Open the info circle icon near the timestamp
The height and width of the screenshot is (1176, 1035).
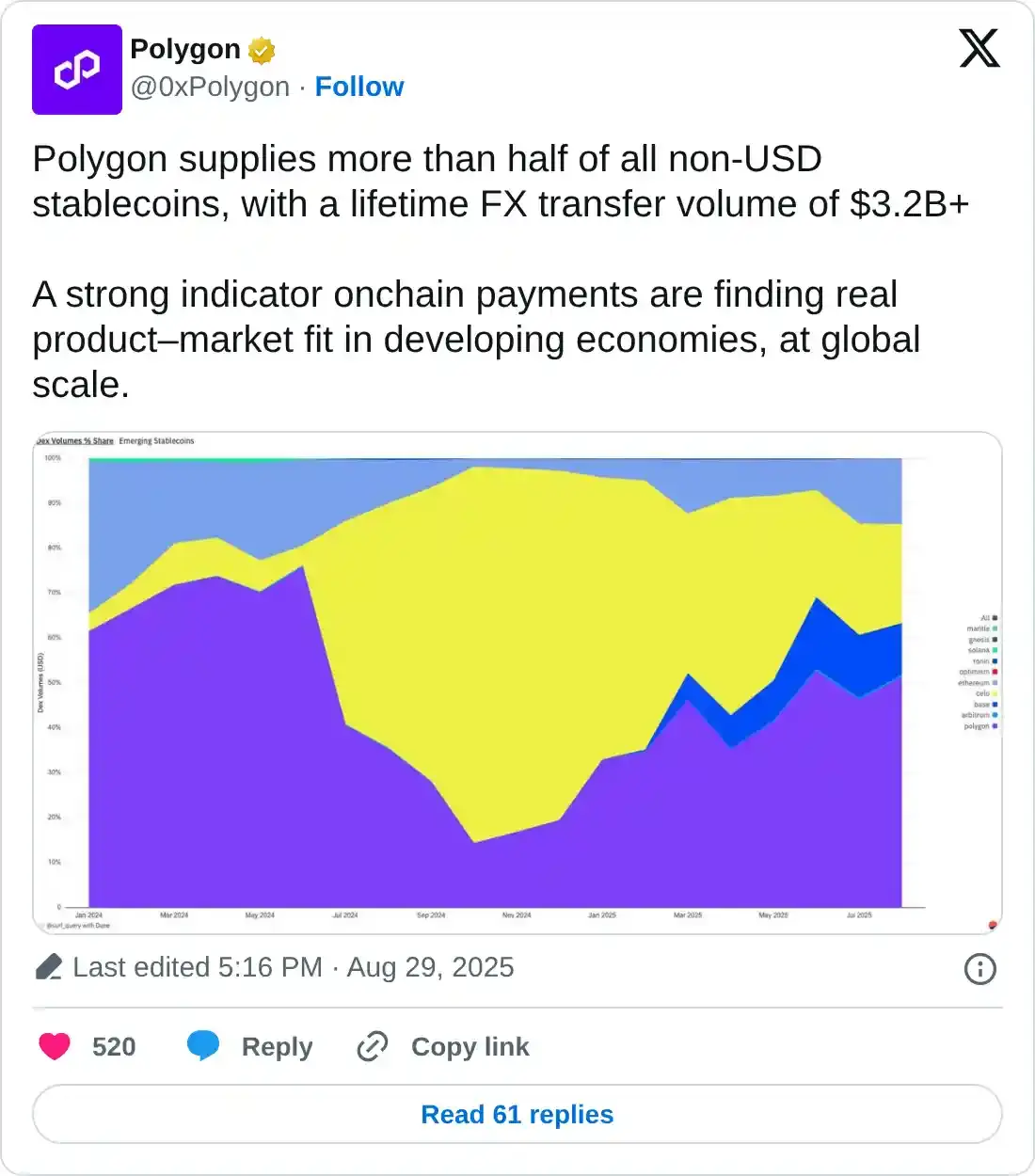979,969
